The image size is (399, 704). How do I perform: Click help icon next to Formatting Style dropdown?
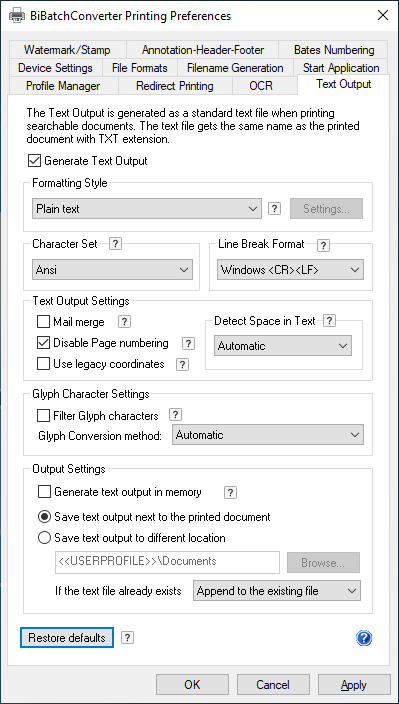pyautogui.click(x=275, y=209)
